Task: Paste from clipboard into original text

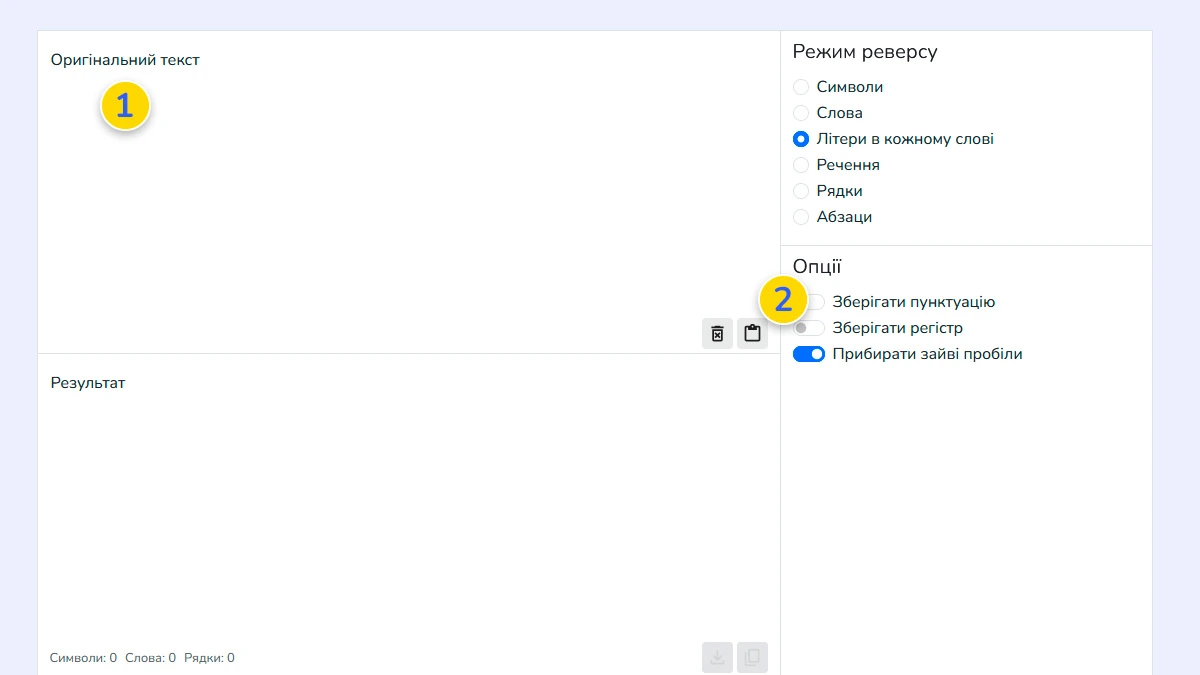Action: pos(752,334)
